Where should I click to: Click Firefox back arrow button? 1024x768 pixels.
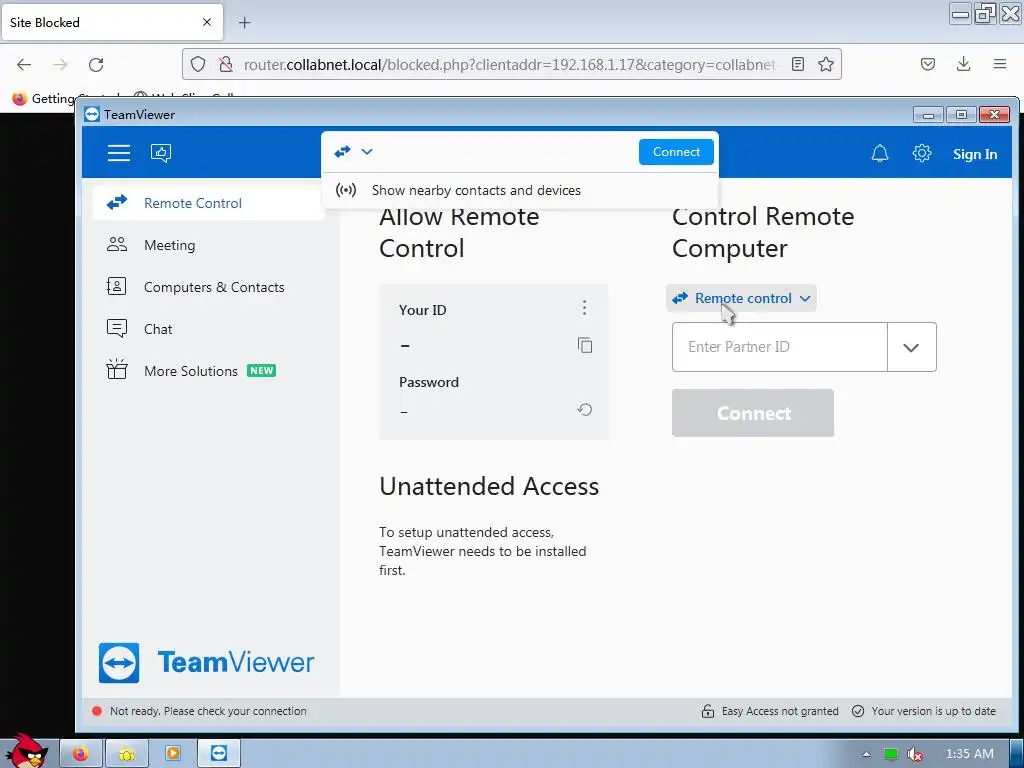point(24,64)
